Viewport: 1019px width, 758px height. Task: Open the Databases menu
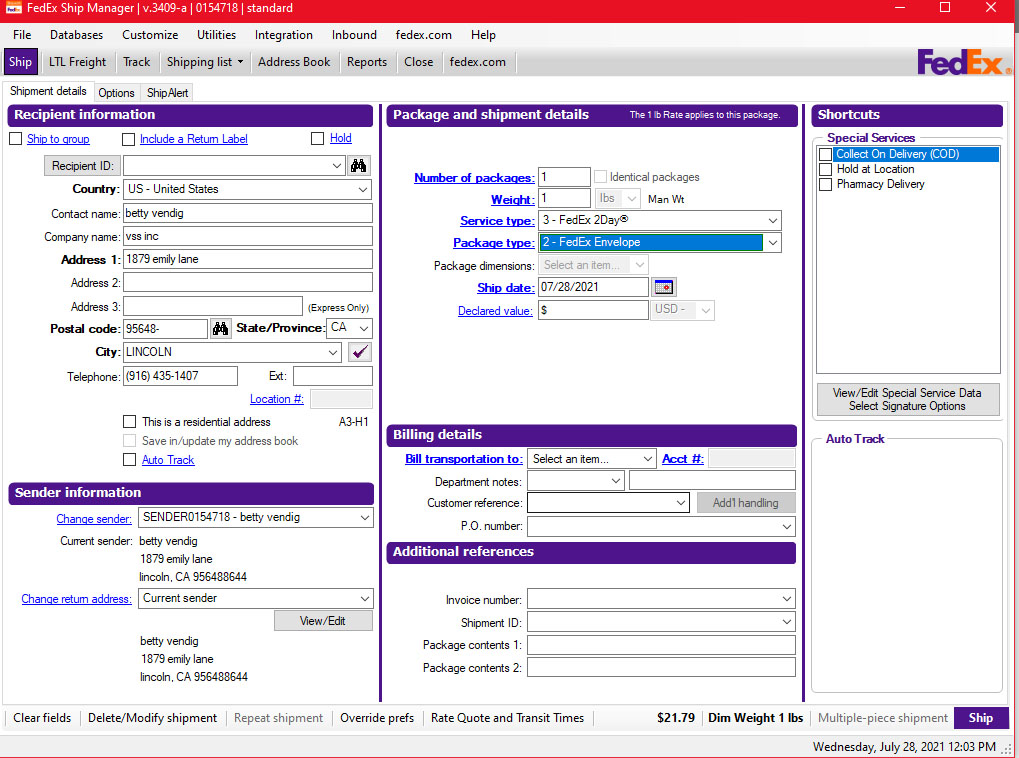click(76, 35)
